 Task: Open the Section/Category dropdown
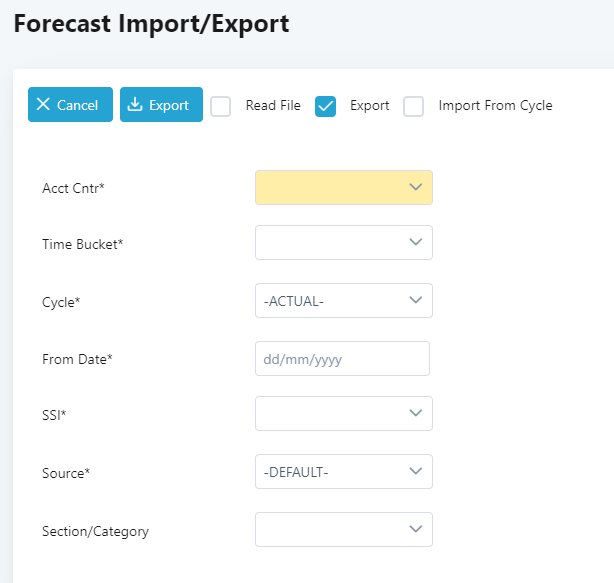pyautogui.click(x=343, y=530)
